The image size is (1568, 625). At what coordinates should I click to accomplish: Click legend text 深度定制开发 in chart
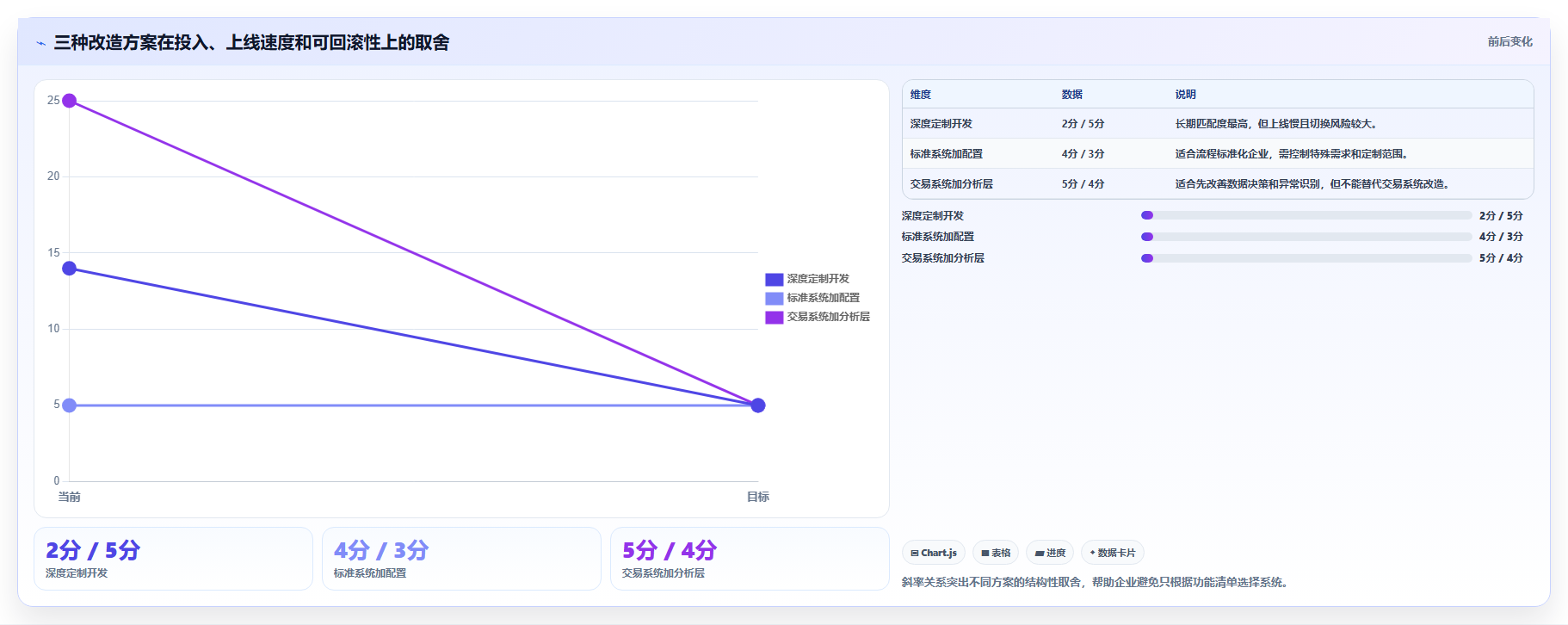click(x=818, y=279)
